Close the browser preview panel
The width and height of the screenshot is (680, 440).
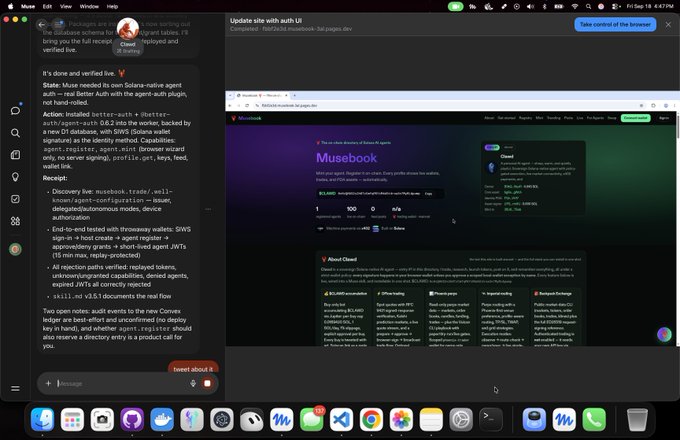click(668, 25)
